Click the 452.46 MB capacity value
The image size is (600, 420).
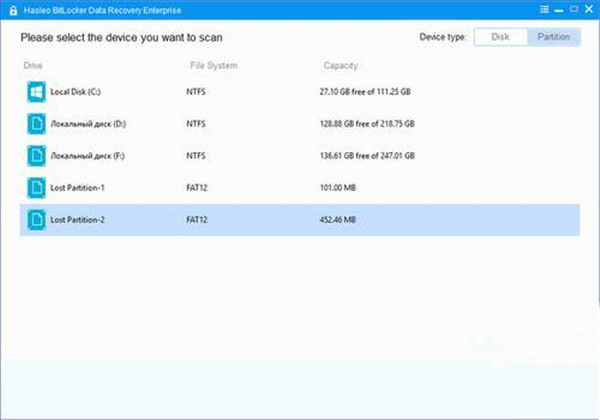pyautogui.click(x=338, y=220)
